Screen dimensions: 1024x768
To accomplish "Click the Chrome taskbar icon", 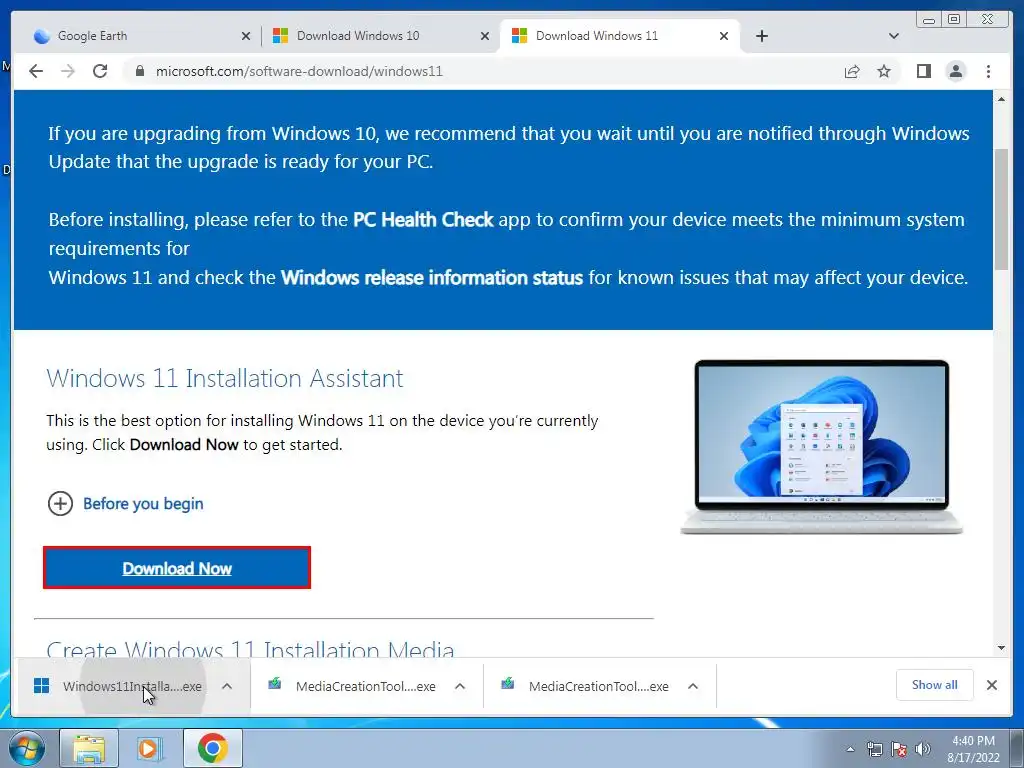I will coord(212,748).
